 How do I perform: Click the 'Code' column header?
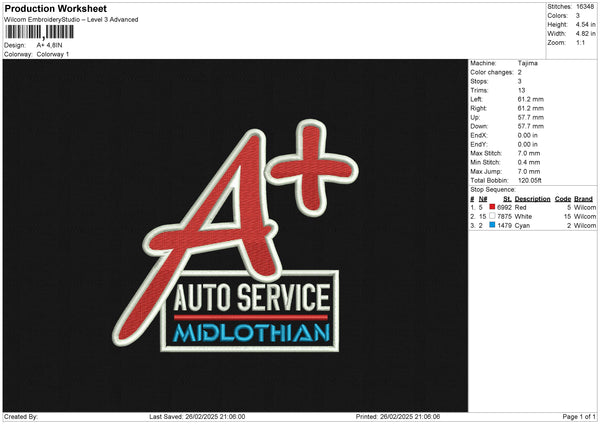[563, 199]
